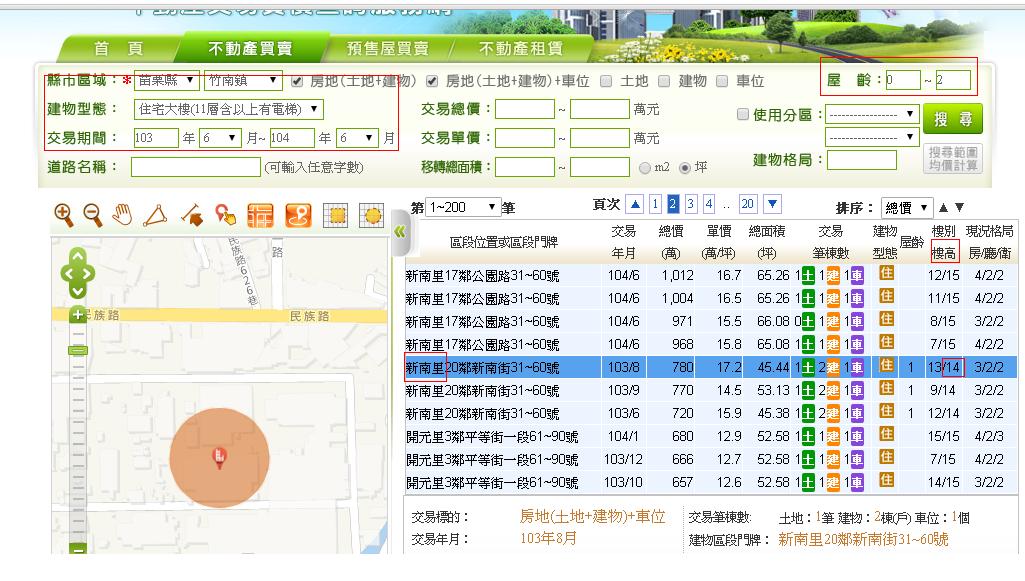Go to results page 3
This screenshot has width=1025, height=581.
coord(690,205)
